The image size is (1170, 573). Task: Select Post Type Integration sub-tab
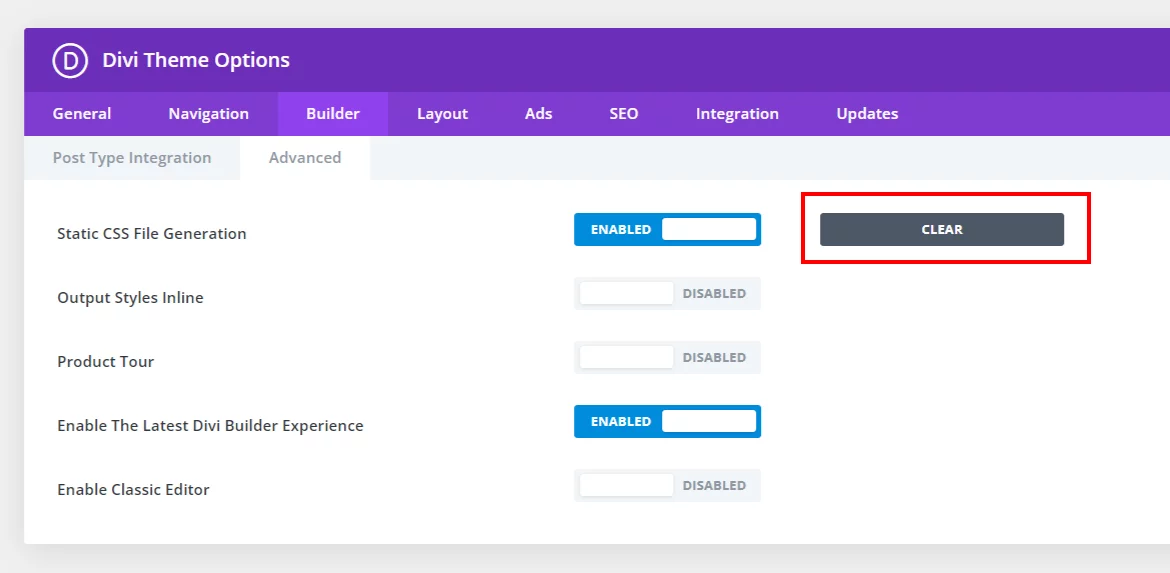pyautogui.click(x=132, y=158)
